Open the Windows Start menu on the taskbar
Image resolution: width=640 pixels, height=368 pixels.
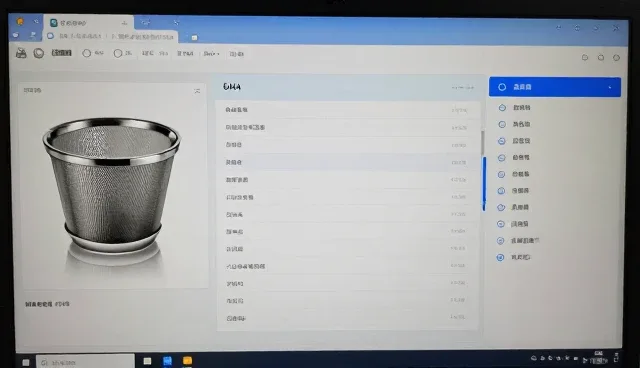coord(26,362)
